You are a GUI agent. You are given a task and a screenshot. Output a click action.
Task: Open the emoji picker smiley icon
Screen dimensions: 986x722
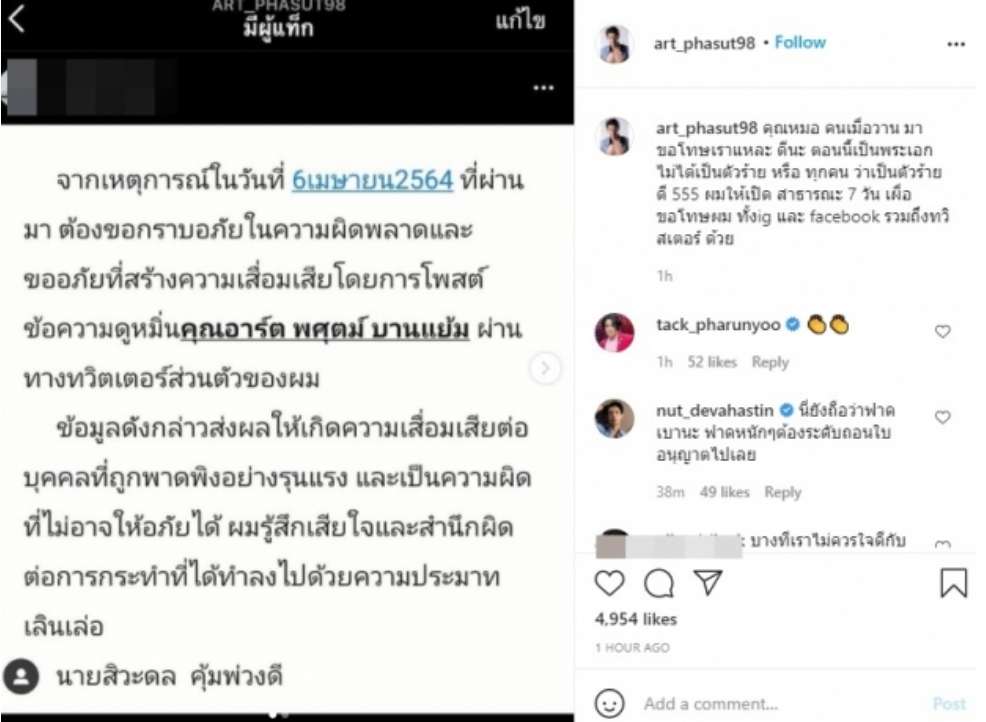(609, 703)
